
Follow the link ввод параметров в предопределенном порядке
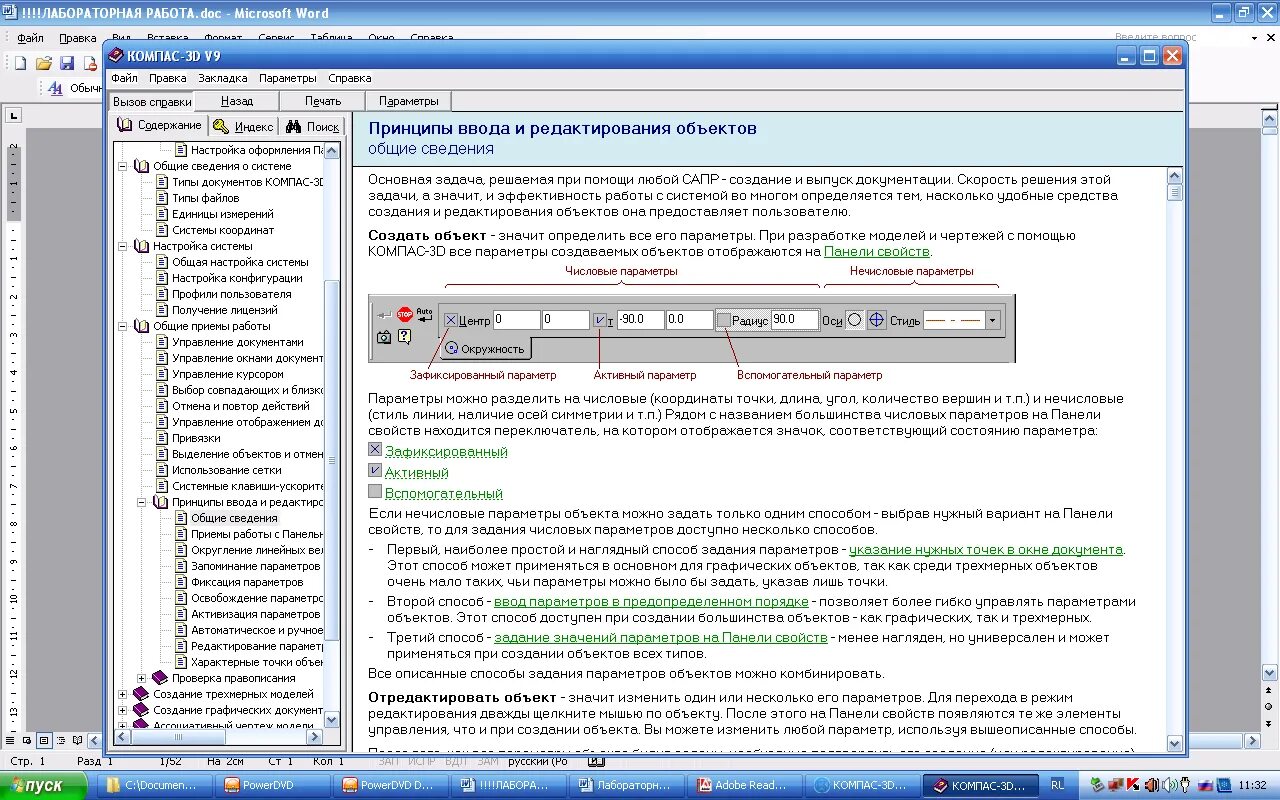click(651, 602)
